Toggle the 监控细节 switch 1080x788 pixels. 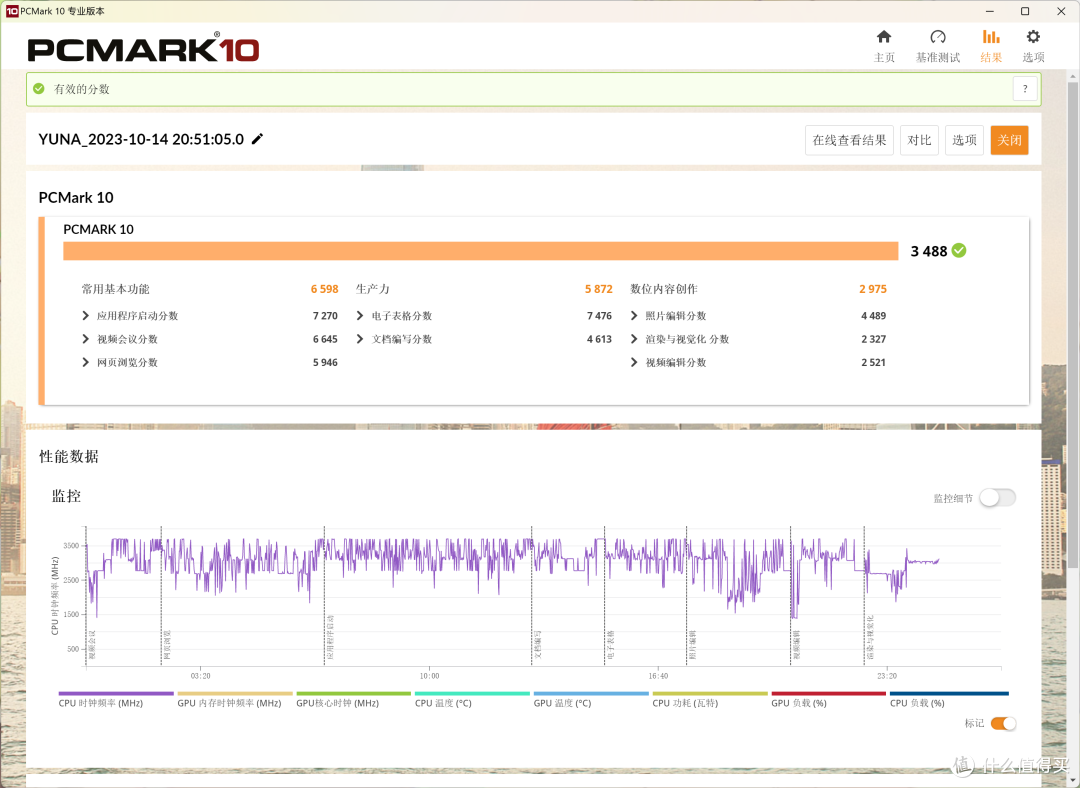[997, 497]
